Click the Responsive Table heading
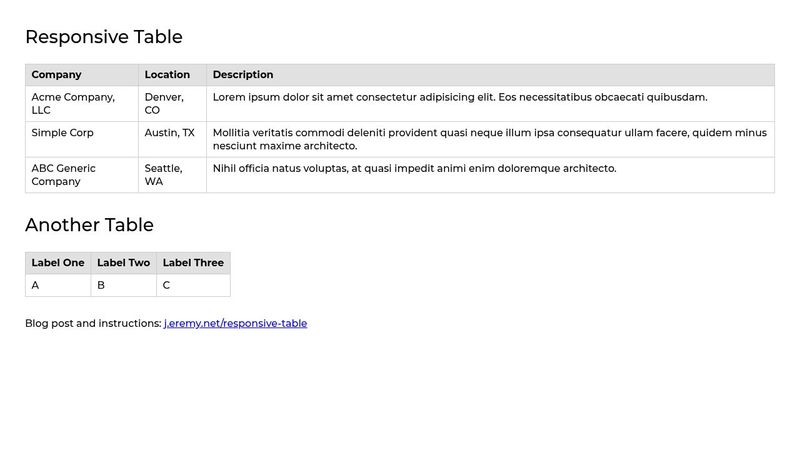The height and width of the screenshot is (450, 800). [x=104, y=37]
